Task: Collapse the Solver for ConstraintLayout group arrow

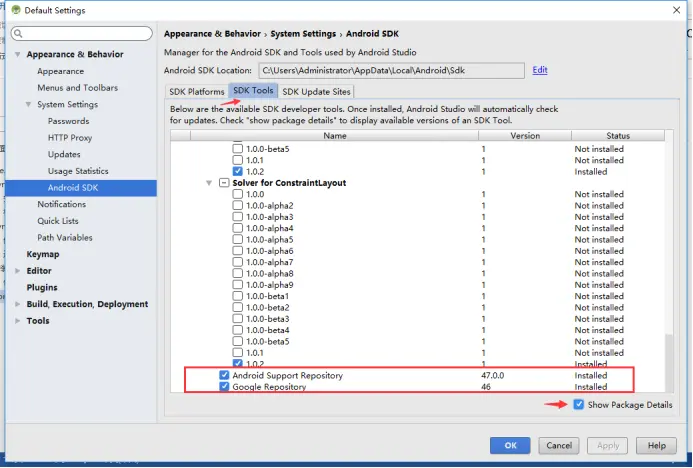Action: tap(209, 183)
